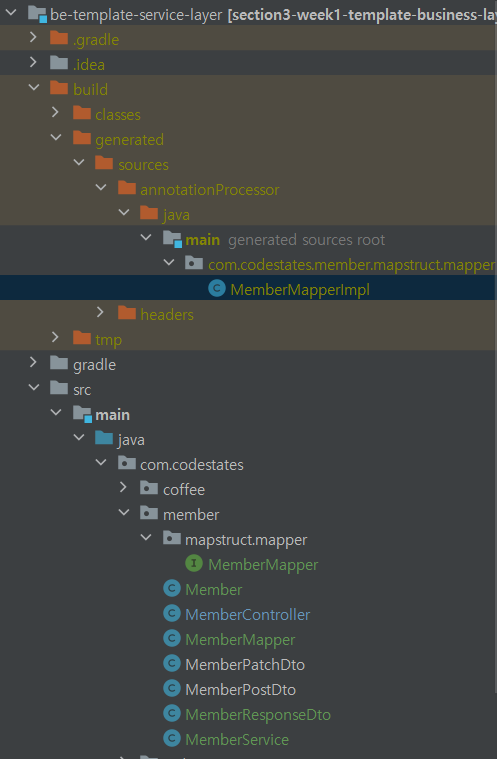Click the annotationProcessor folder icon
Image resolution: width=497 pixels, height=759 pixels.
click(127, 188)
